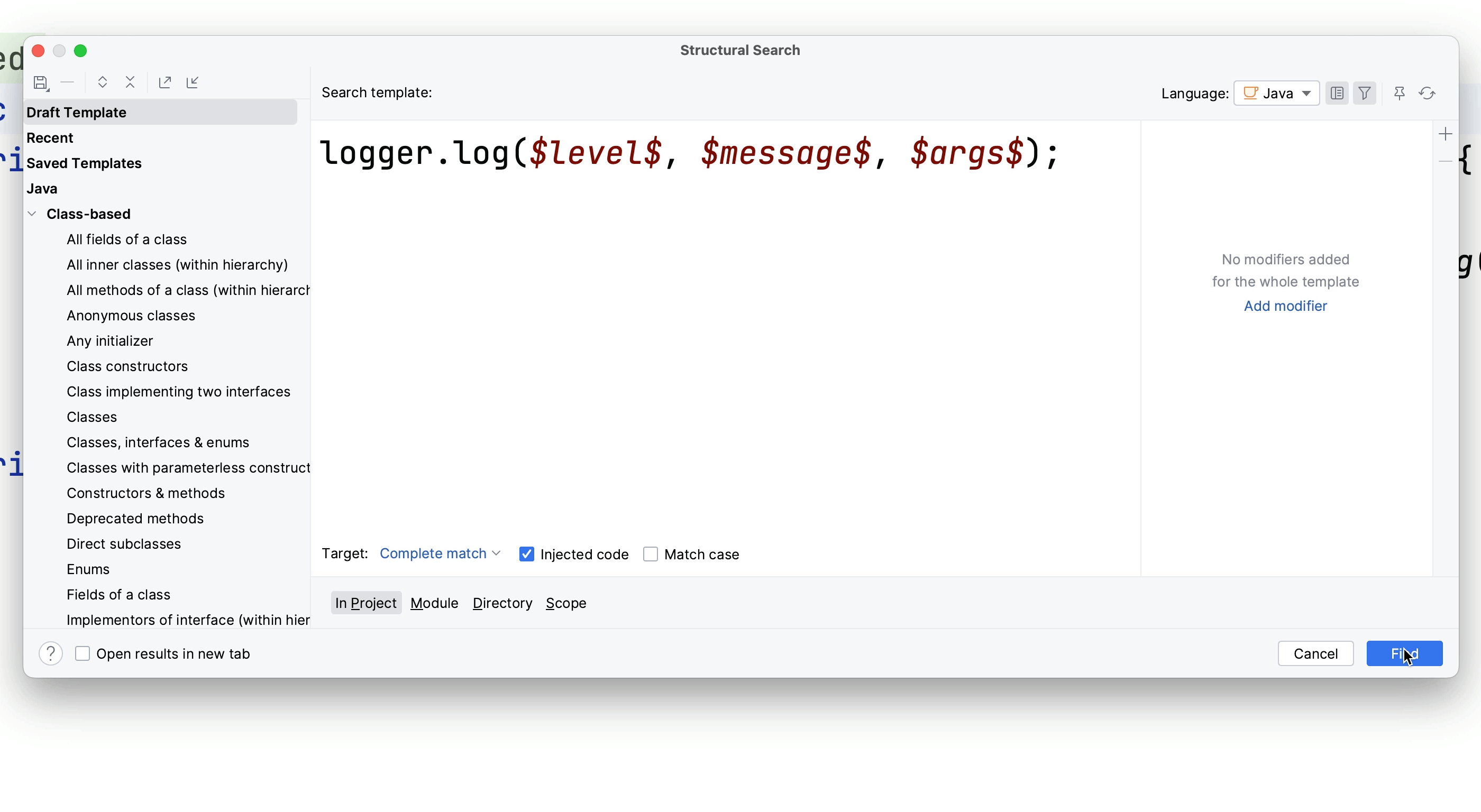Click the Find button to search
Viewport: 1481px width, 812px height.
tap(1404, 653)
